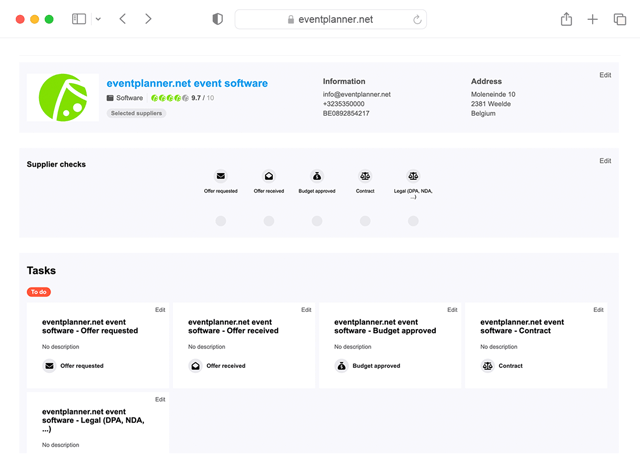The height and width of the screenshot is (459, 640).
Task: Open the 9.7 / 10 rating stars
Action: coord(169,98)
